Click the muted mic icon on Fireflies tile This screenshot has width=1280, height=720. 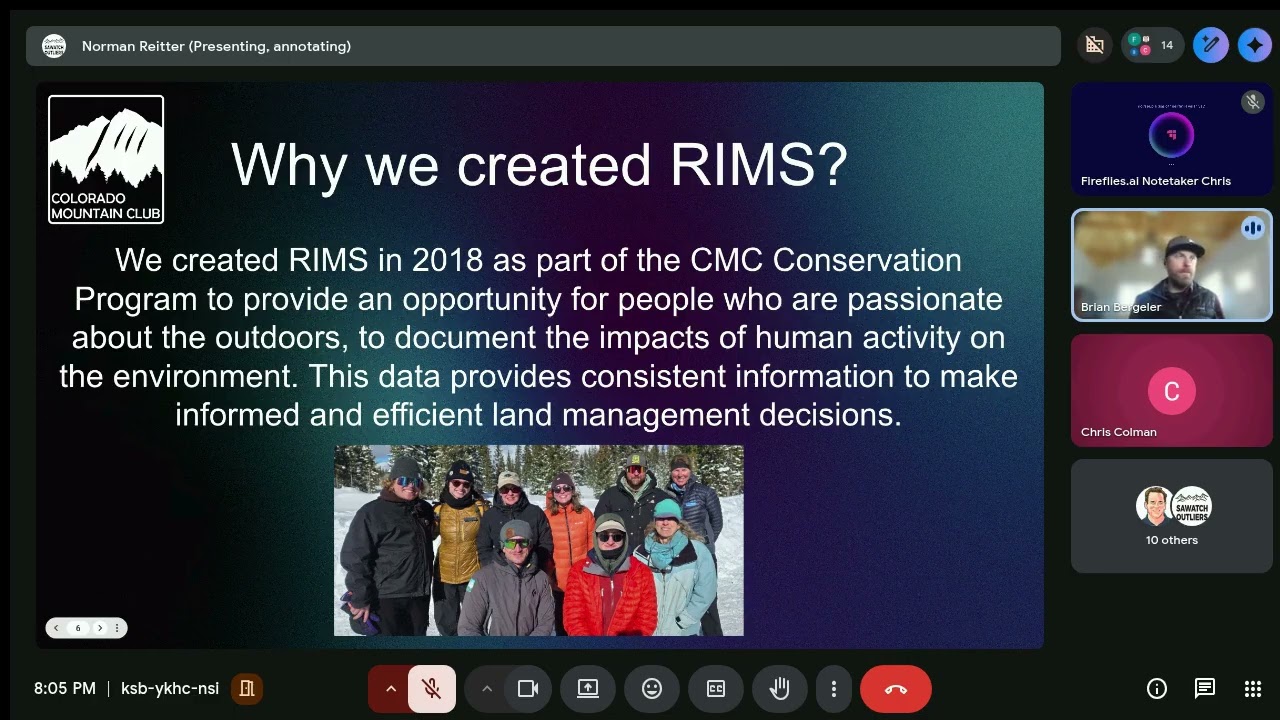coord(1253,102)
